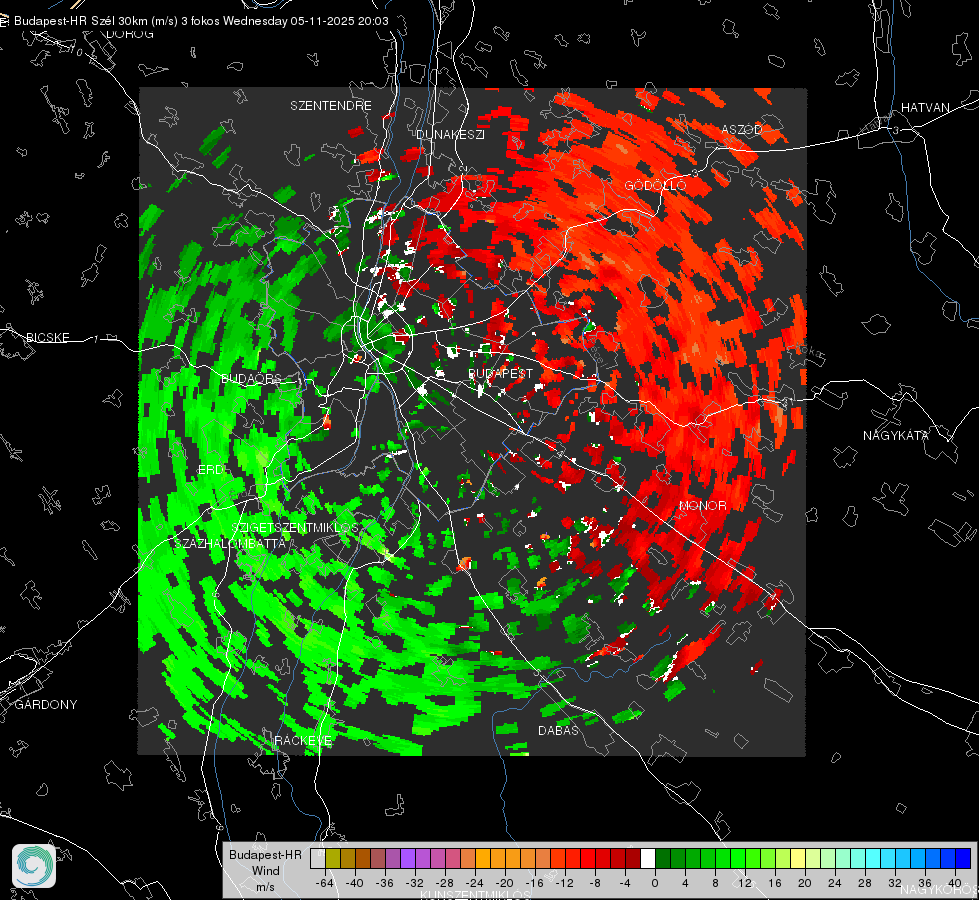The image size is (979, 900).
Task: Click the radar title with date 05-11-2025 20:03
Action: tap(201, 21)
